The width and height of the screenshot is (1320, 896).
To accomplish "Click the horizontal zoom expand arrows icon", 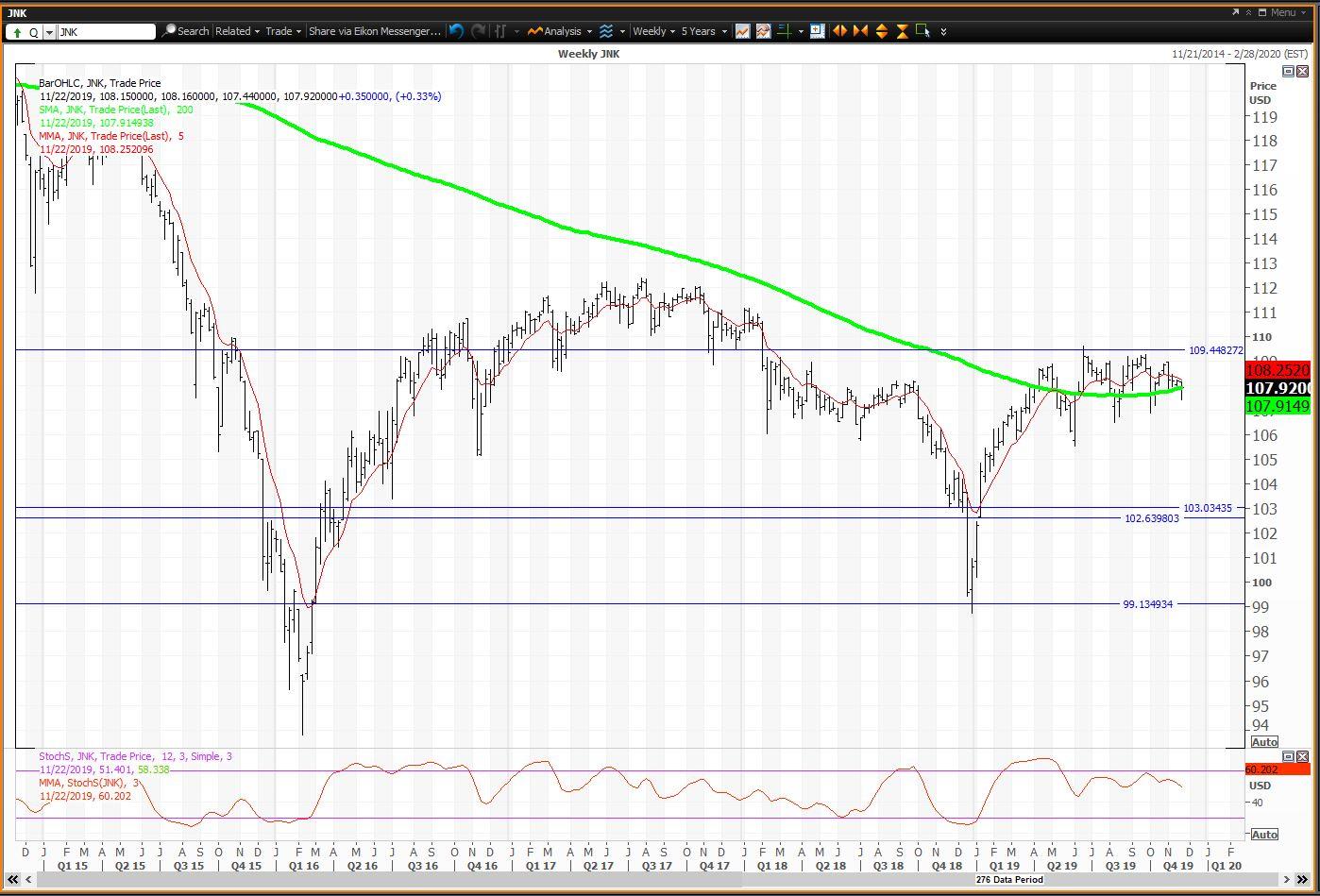I will coord(840,31).
